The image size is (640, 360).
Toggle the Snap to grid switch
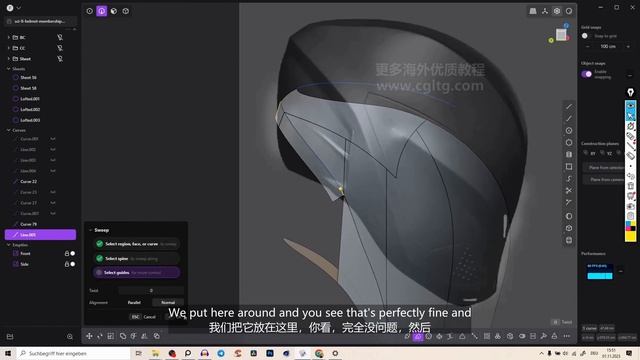(586, 36)
